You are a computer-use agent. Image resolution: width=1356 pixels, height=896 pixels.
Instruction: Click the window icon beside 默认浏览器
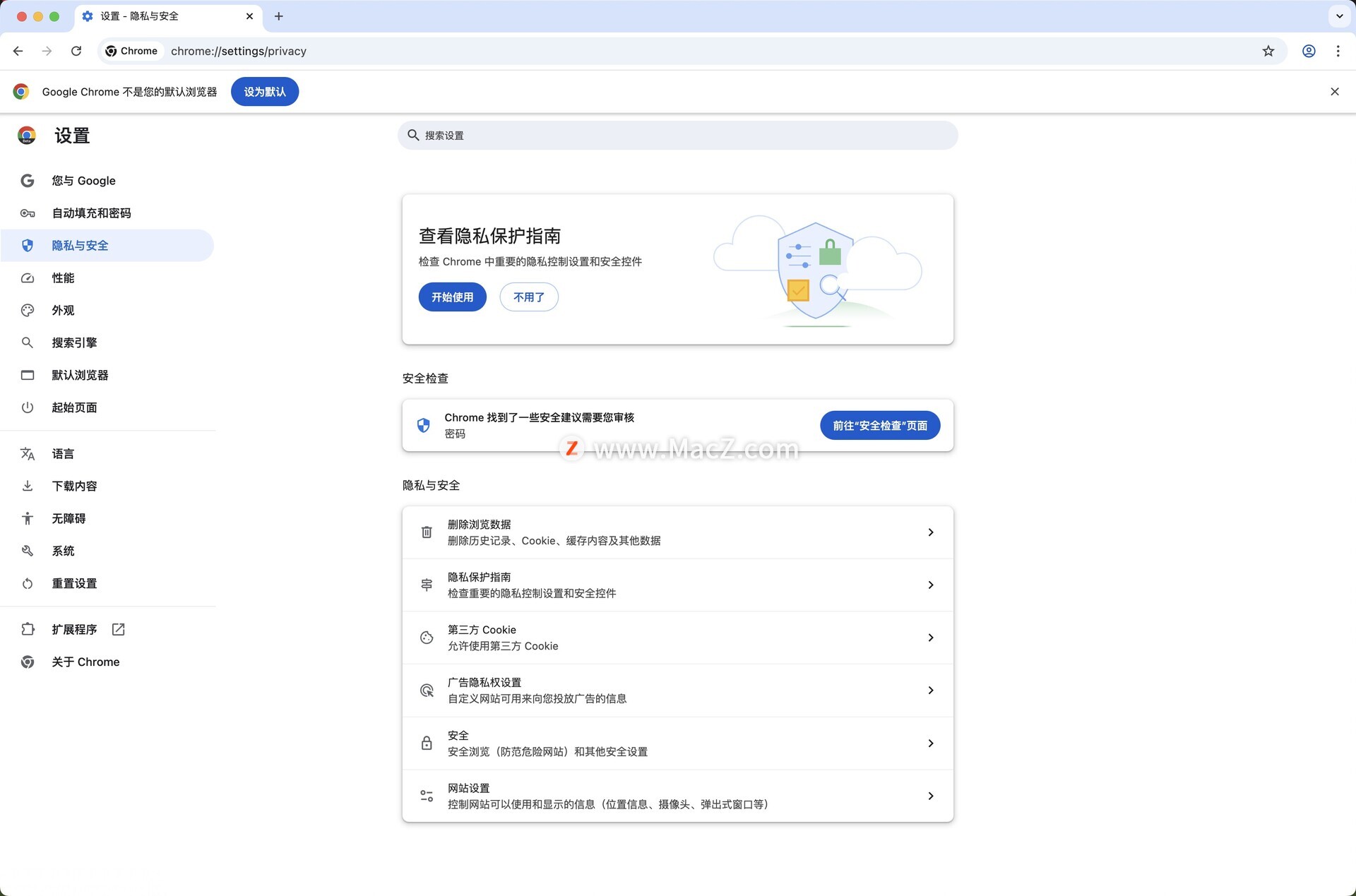[x=28, y=376]
